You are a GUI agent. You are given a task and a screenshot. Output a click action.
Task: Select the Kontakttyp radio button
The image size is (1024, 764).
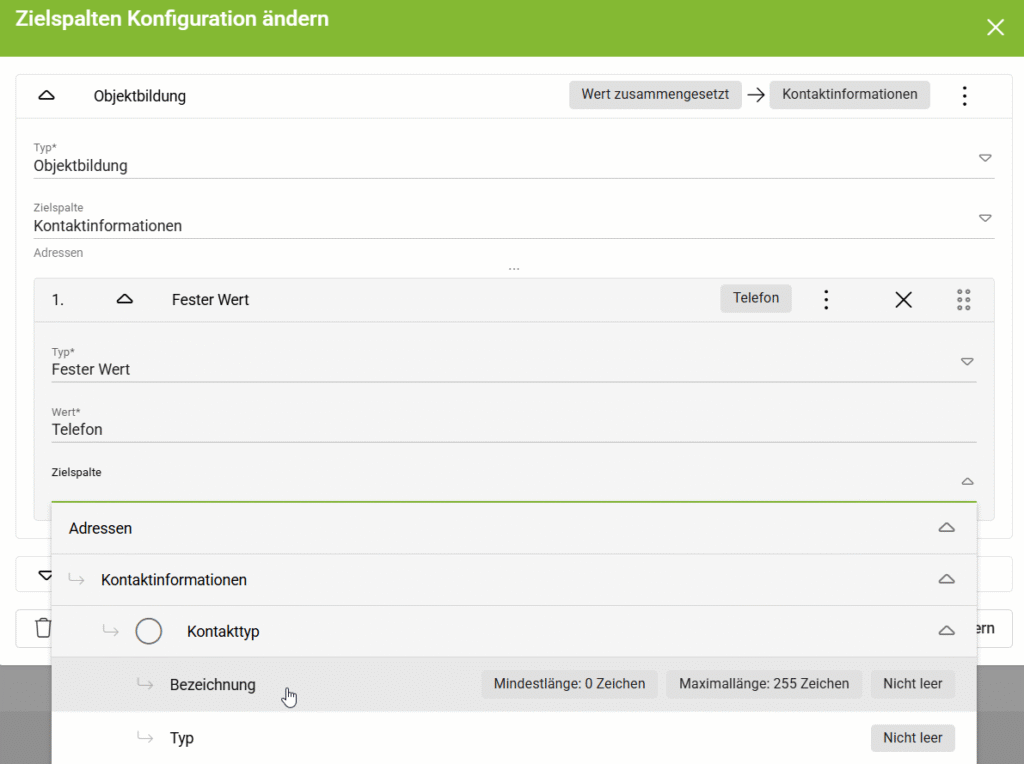[149, 631]
